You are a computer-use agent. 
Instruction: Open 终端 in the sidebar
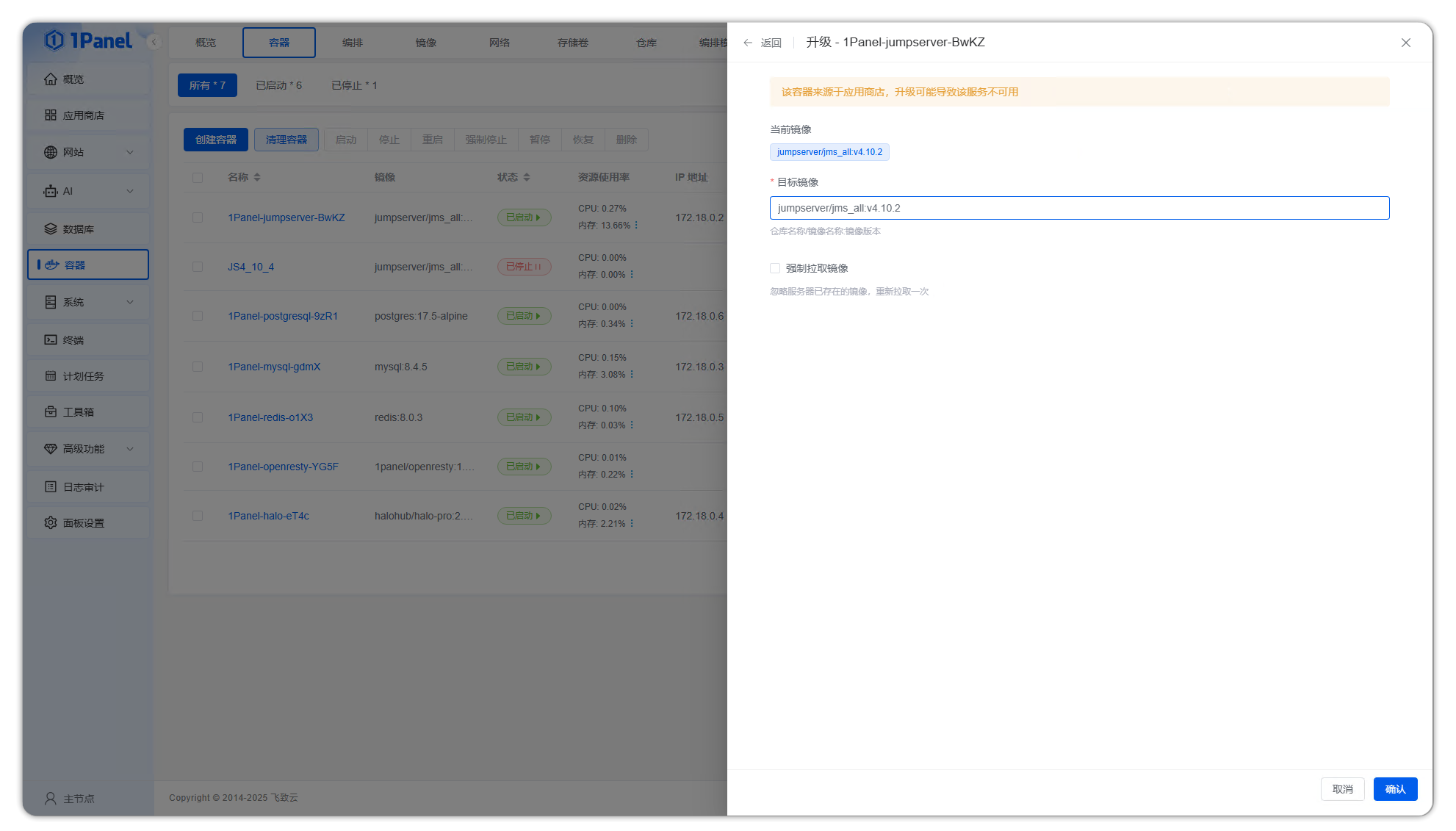(88, 340)
